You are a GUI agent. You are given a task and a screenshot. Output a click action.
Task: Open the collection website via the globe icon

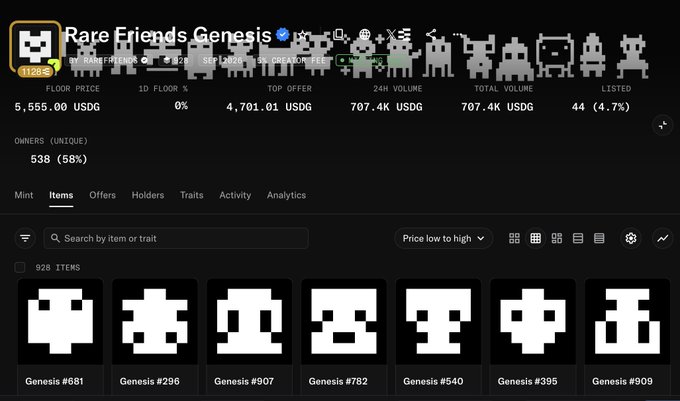point(365,34)
